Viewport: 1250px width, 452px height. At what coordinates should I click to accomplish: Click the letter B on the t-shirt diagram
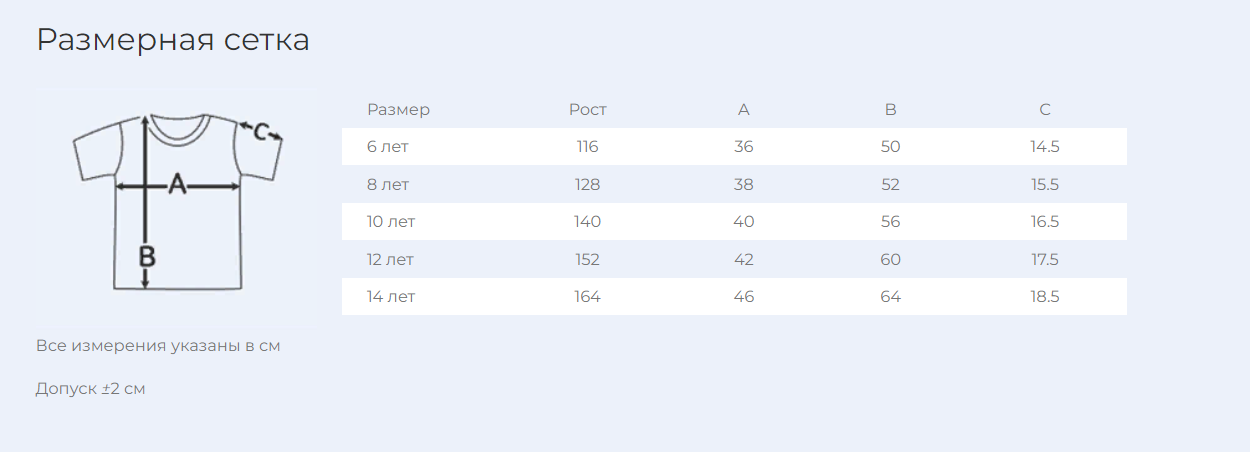tap(147, 257)
